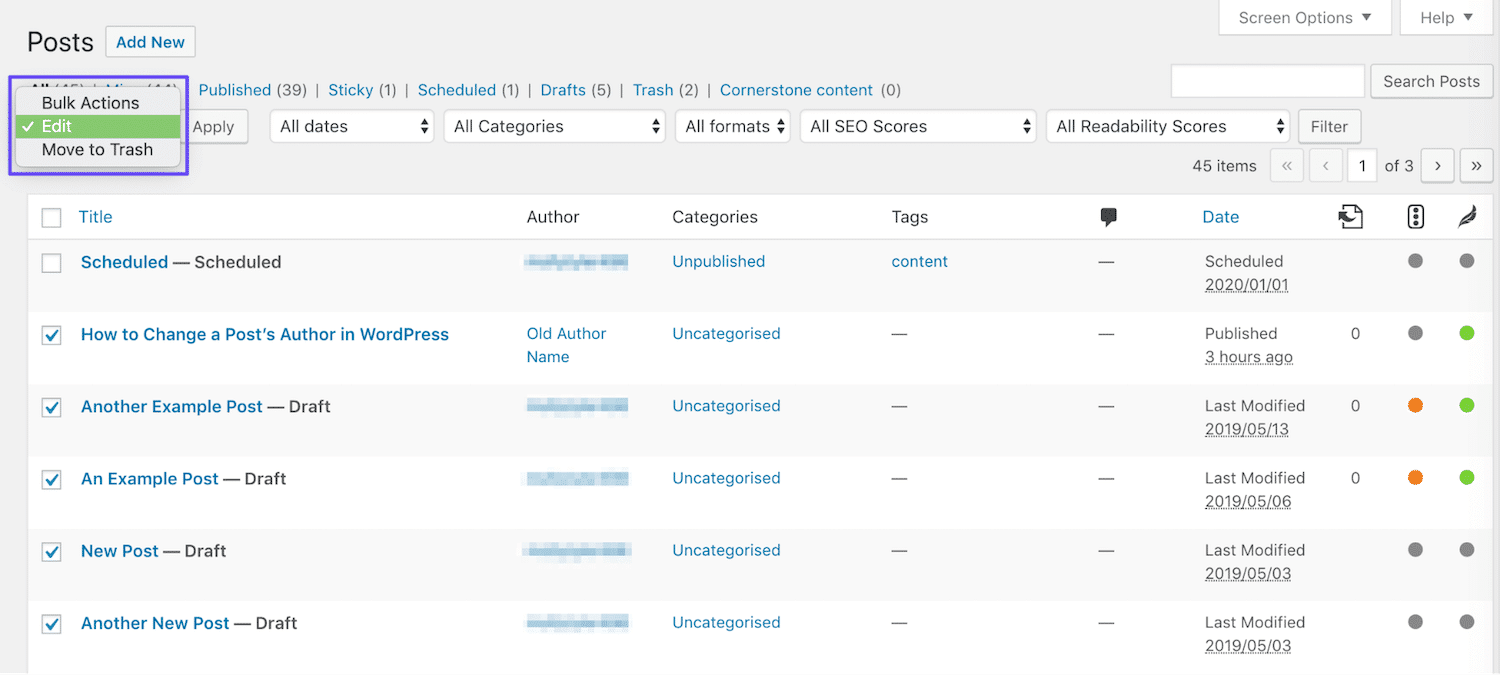Screen dimensions: 1500x675
Task: Open the All SEO Scores dropdown
Action: coord(917,126)
